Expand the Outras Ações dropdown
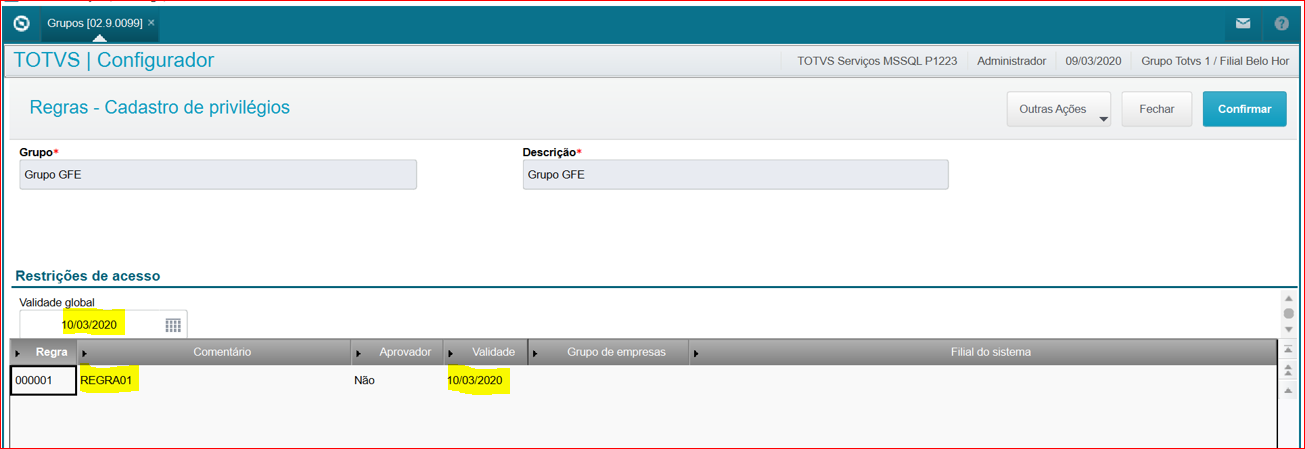 pos(1060,109)
